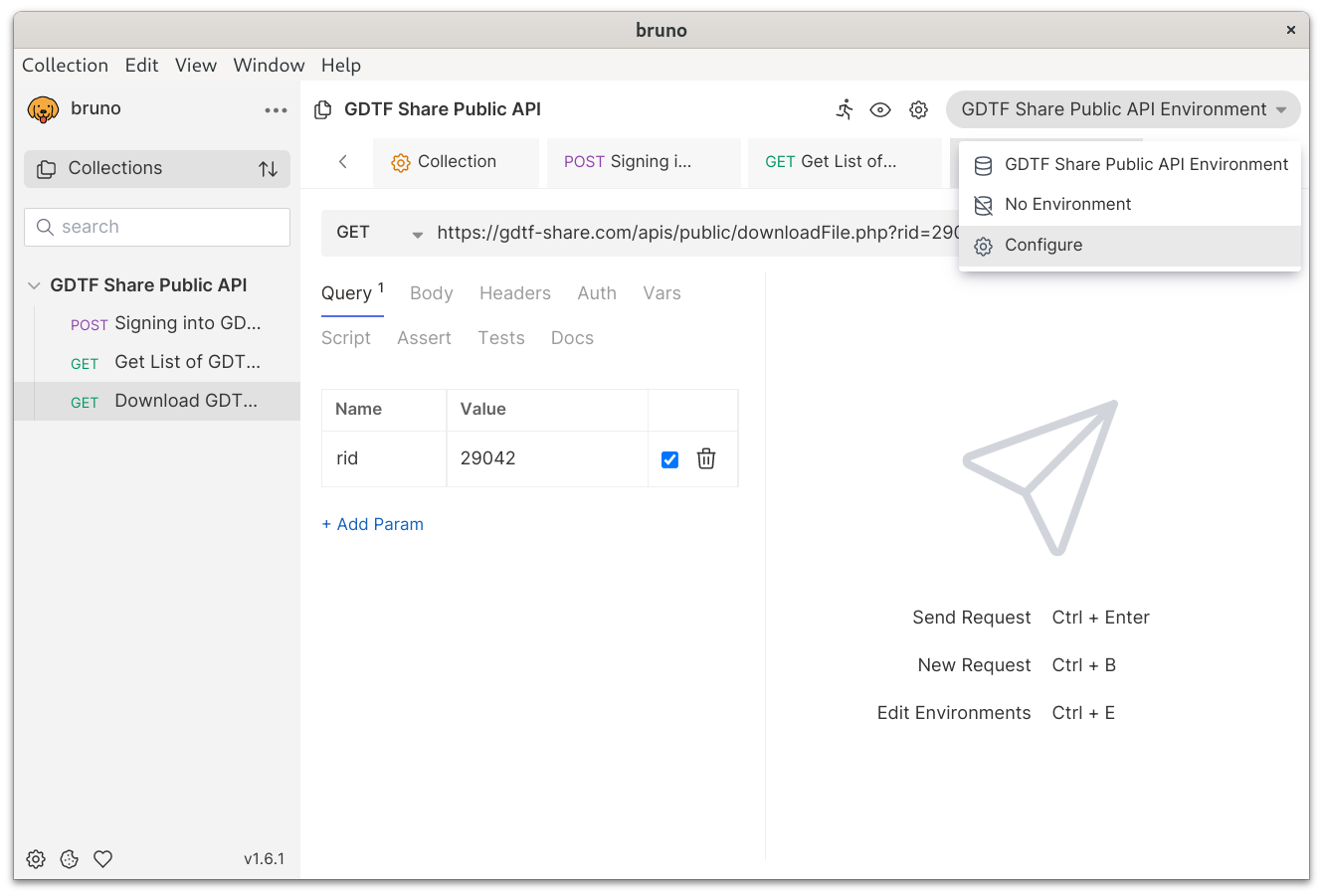Select the Vars tab
The height and width of the screenshot is (896, 1323).
661,293
